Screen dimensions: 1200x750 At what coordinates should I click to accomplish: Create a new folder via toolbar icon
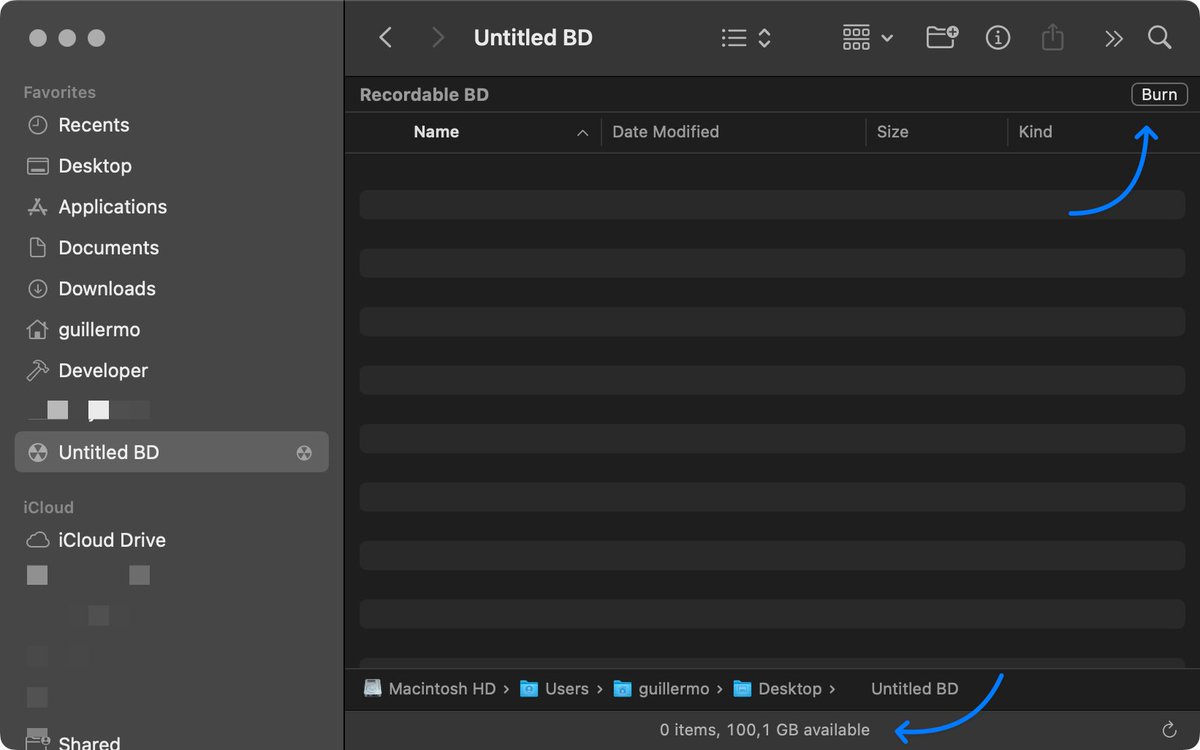point(942,38)
